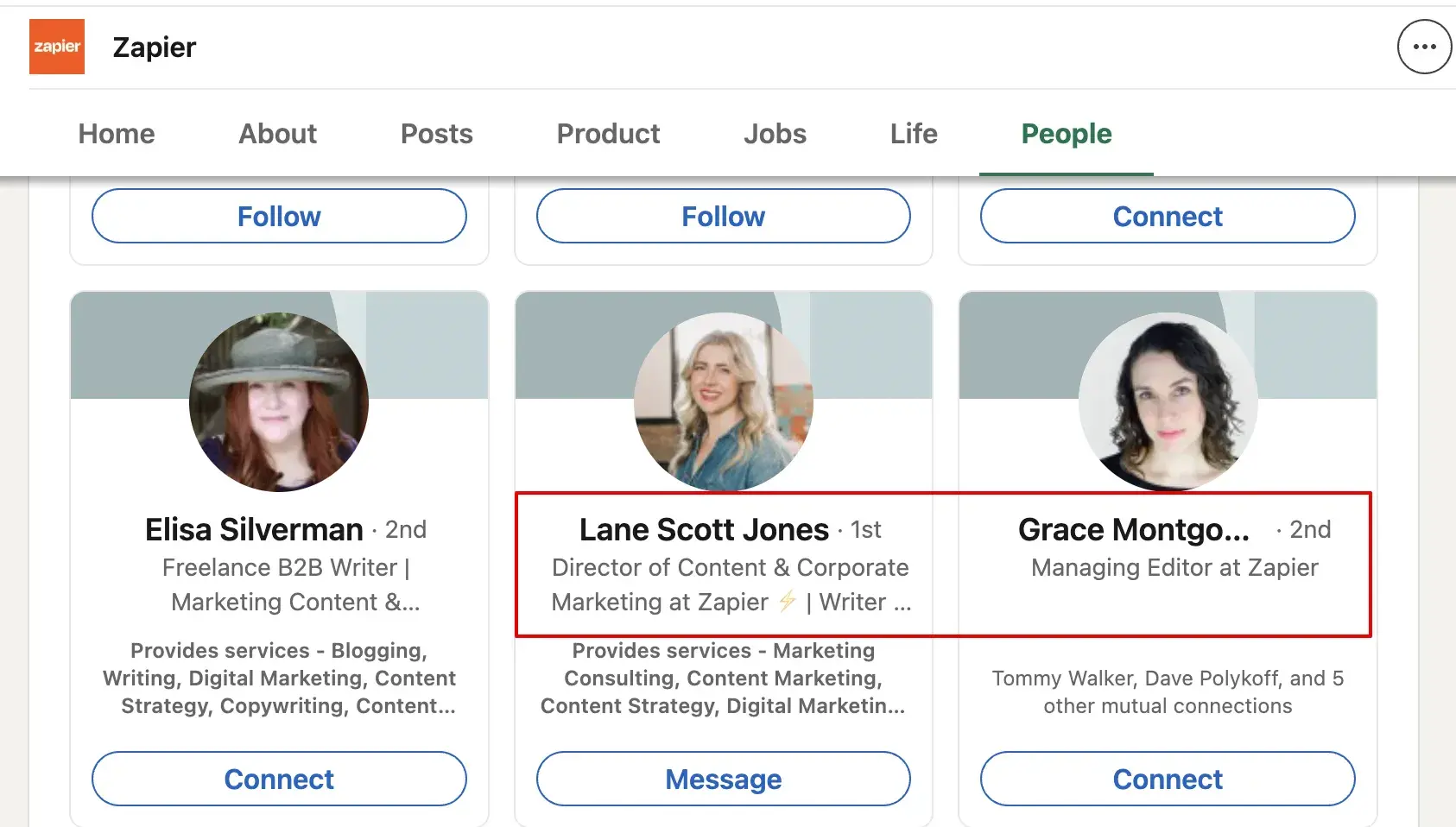
Task: Connect with Elisa Silverman
Action: pos(278,779)
